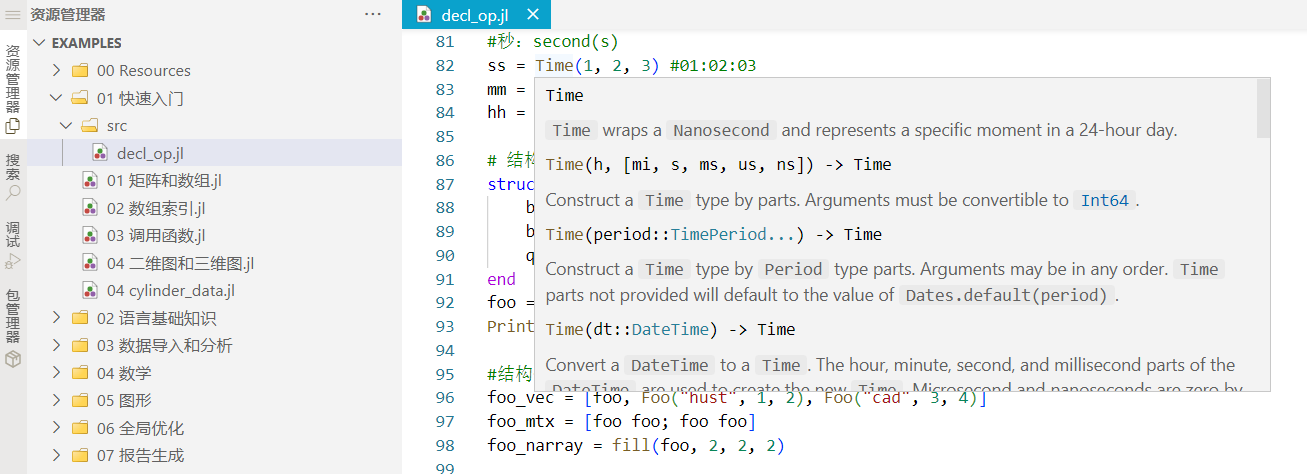Collapse the 01 快速入门 folder
The image size is (1307, 474).
tap(56, 99)
